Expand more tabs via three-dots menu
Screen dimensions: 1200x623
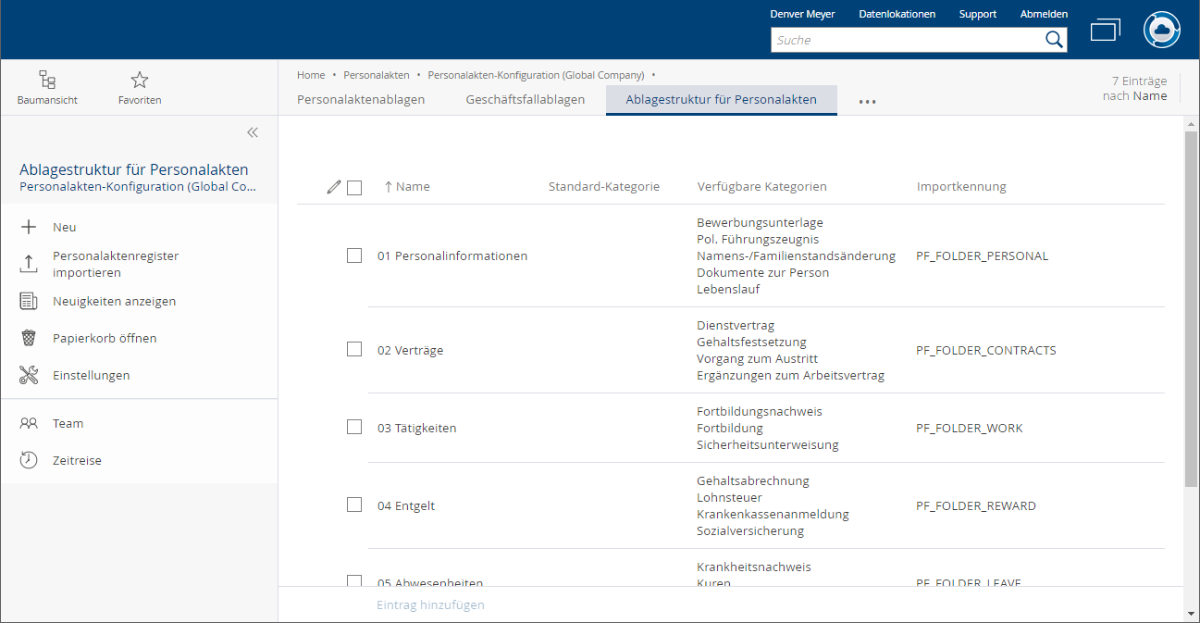point(867,101)
